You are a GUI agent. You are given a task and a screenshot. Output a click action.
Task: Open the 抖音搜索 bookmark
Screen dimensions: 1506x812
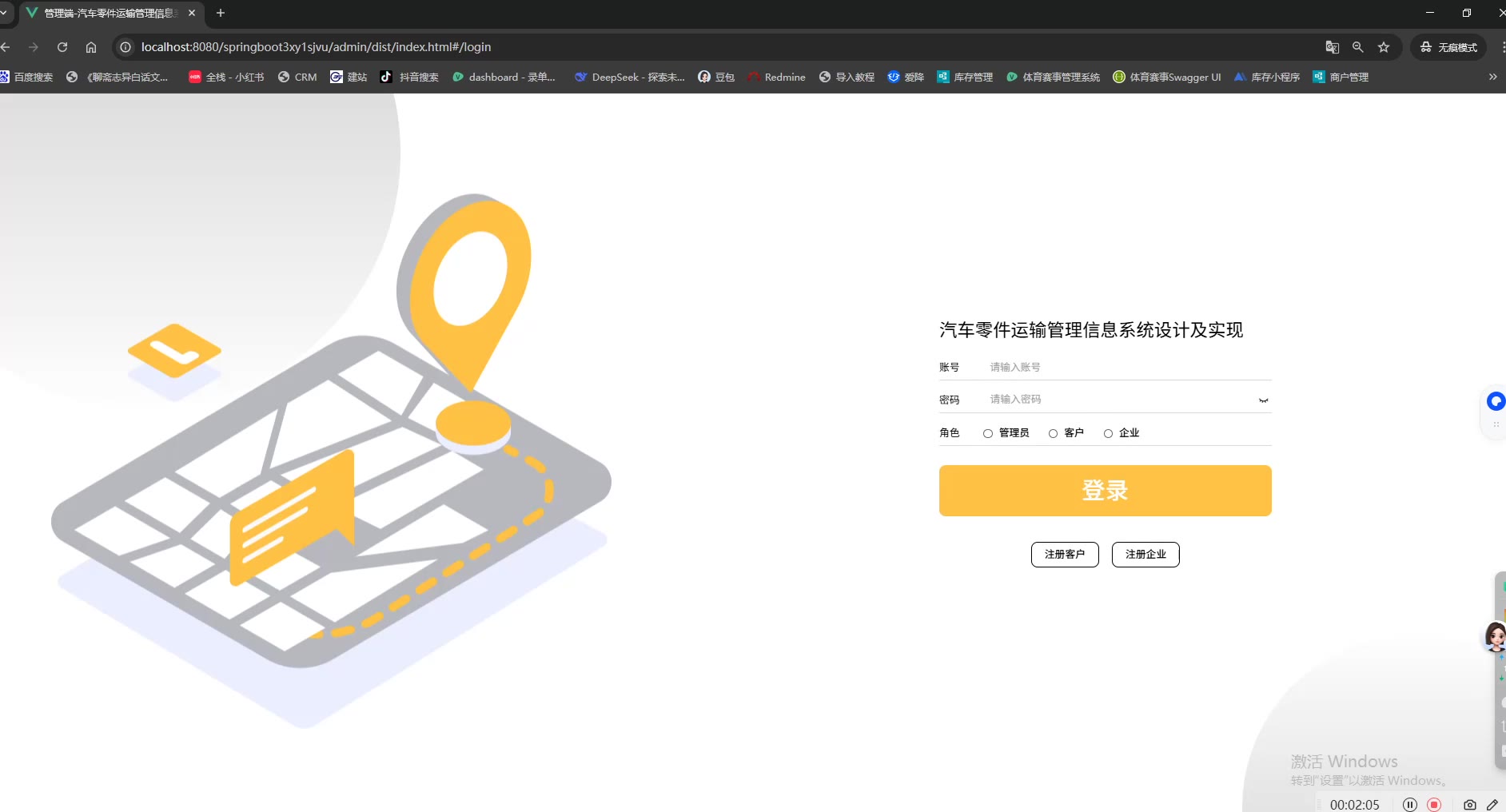409,77
